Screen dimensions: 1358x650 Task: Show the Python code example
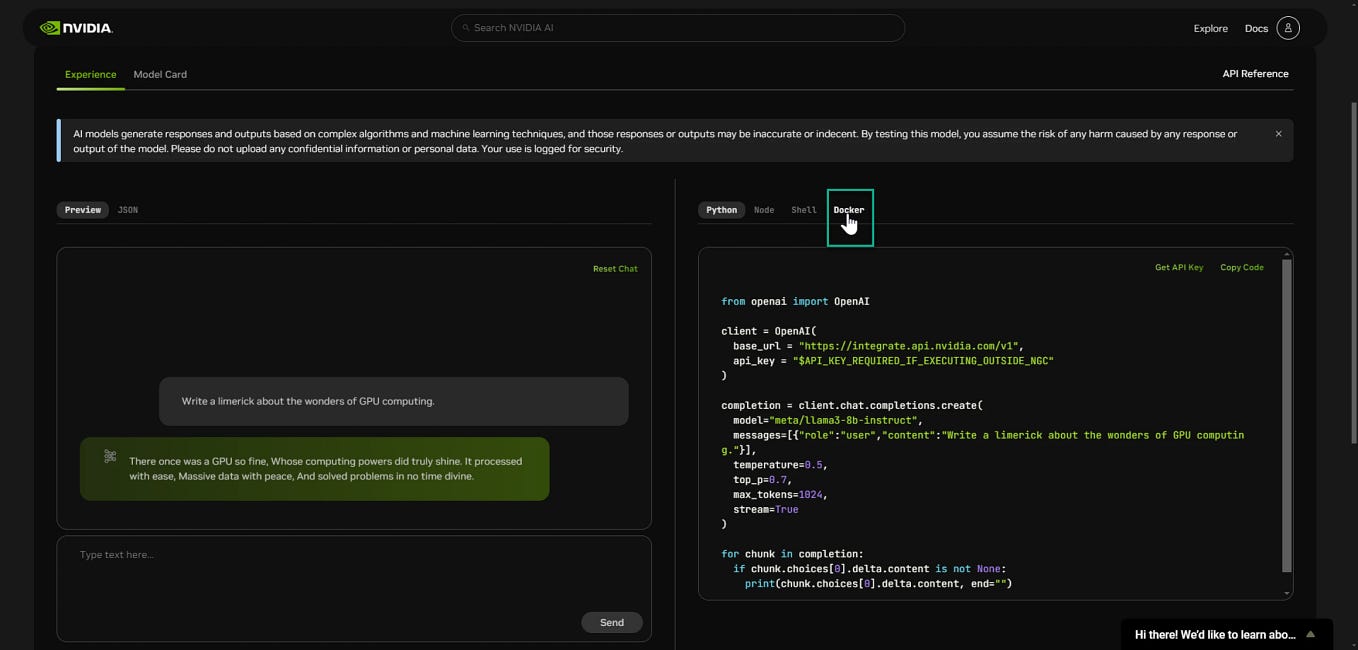click(x=721, y=210)
